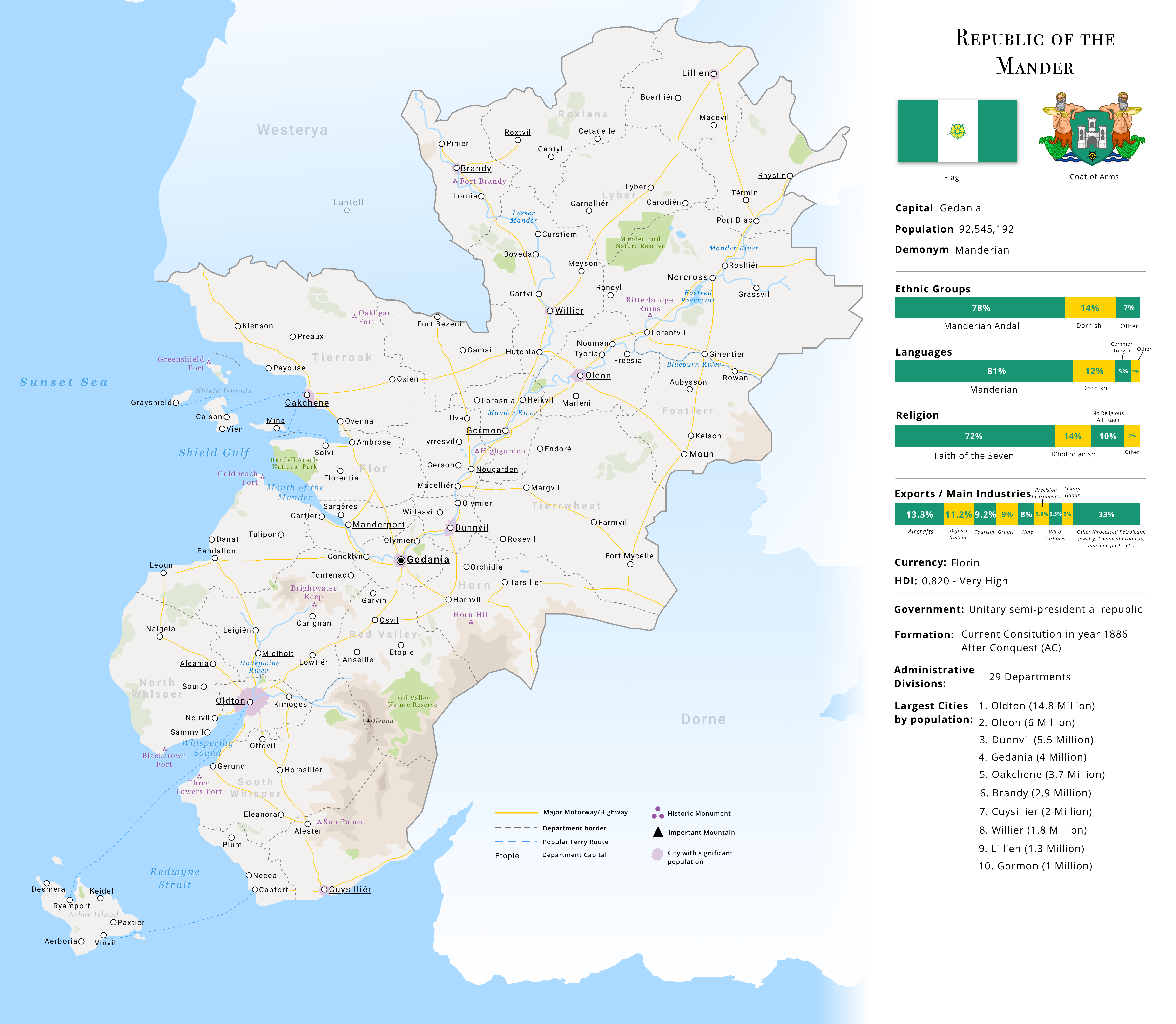
Task: Click the 14% Dornish ethnic group segment
Action: coord(1090,308)
